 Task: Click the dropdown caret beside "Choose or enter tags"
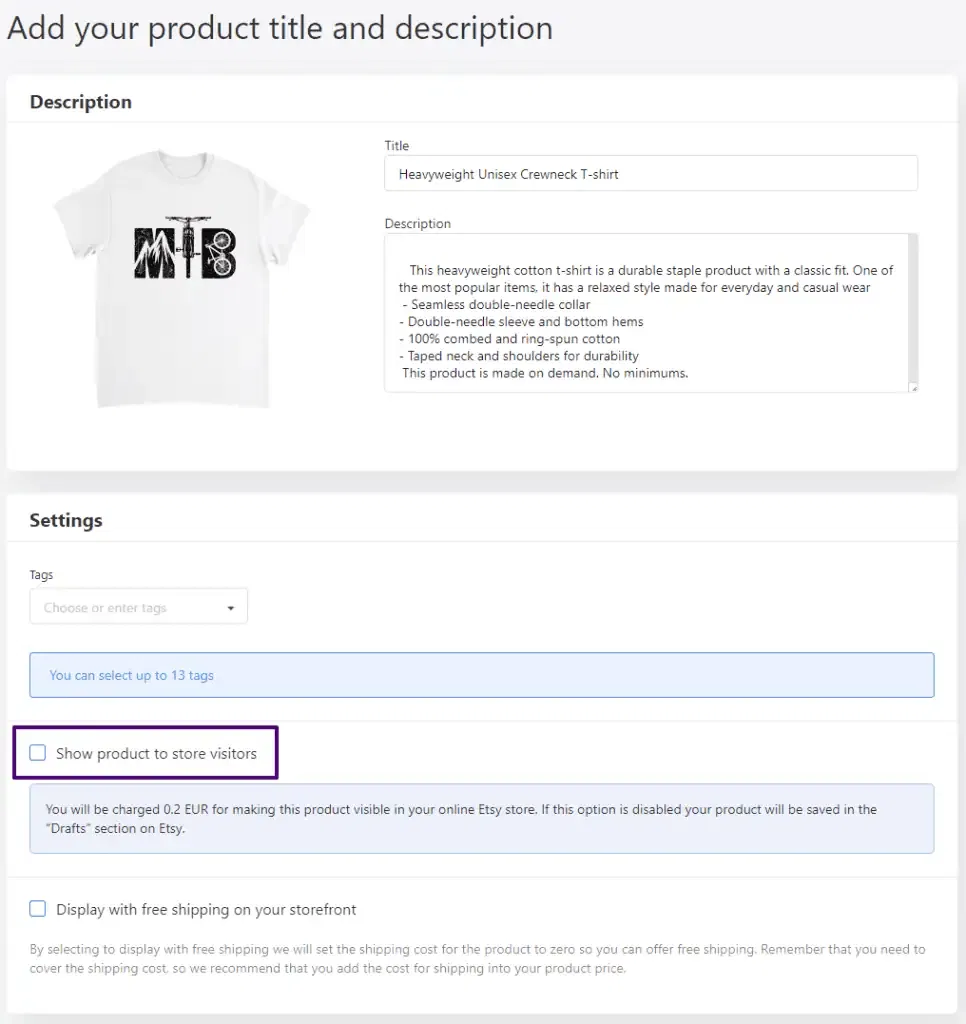[232, 606]
